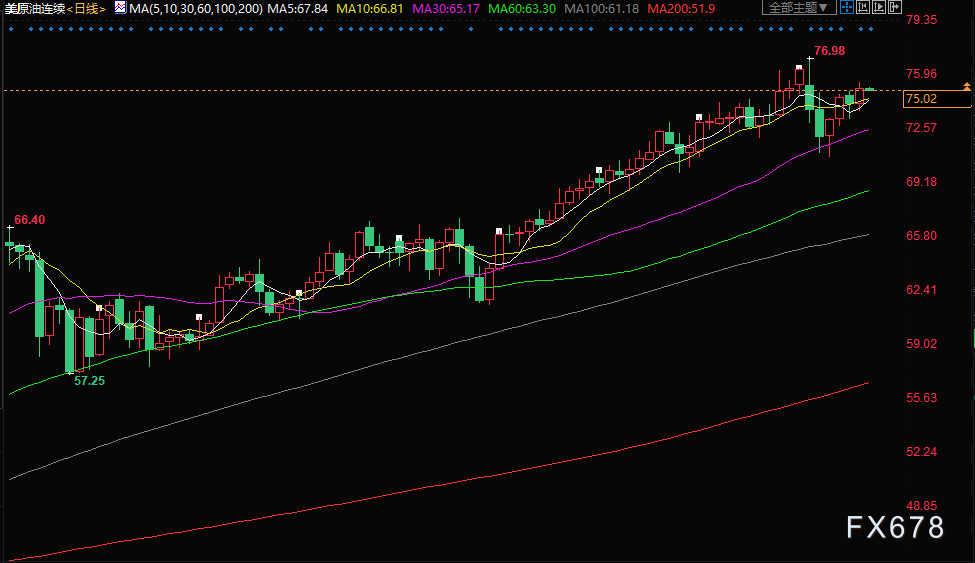The height and width of the screenshot is (563, 975).
Task: Select the MA5:67.84 indicator value
Action: tap(297, 9)
